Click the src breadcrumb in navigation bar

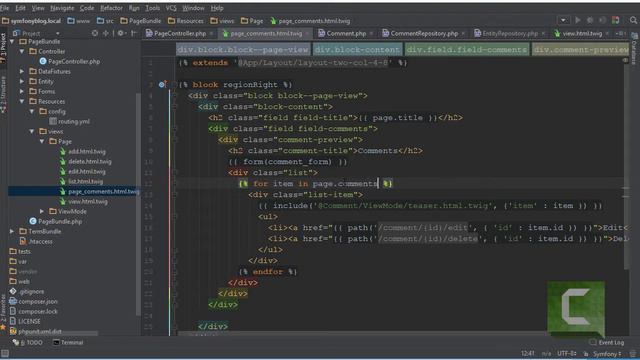point(105,20)
